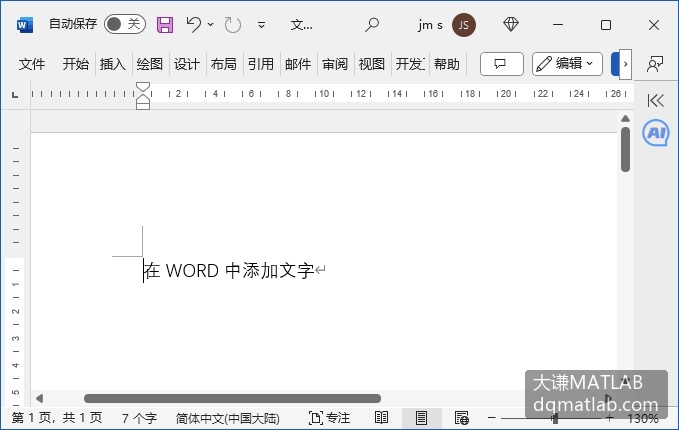Click the horizontal scrollbar left arrow

pos(39,398)
